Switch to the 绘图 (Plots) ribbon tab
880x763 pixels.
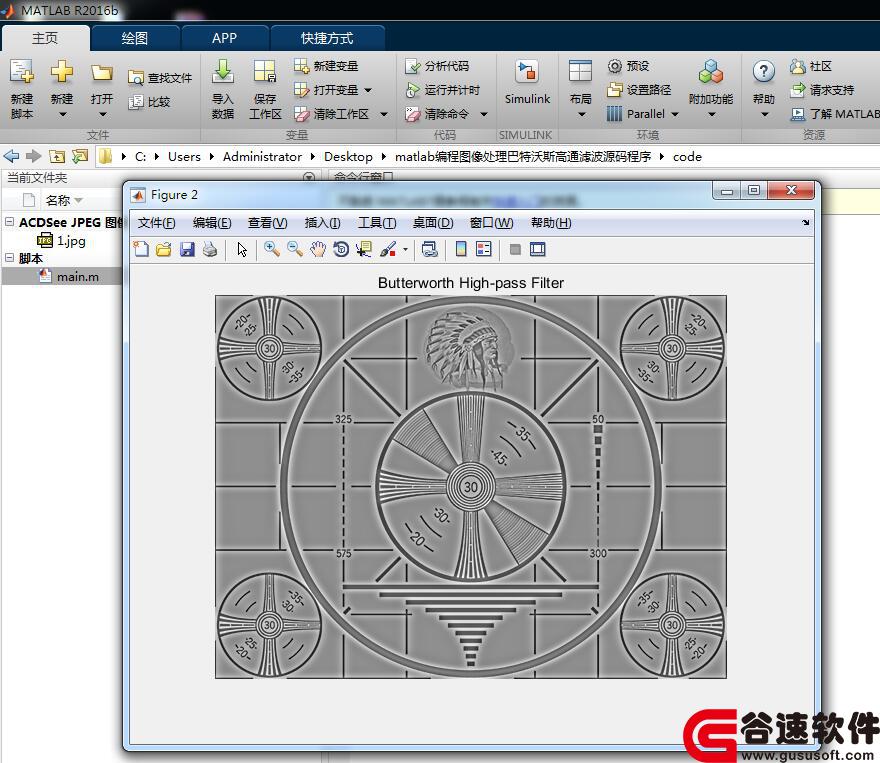135,38
